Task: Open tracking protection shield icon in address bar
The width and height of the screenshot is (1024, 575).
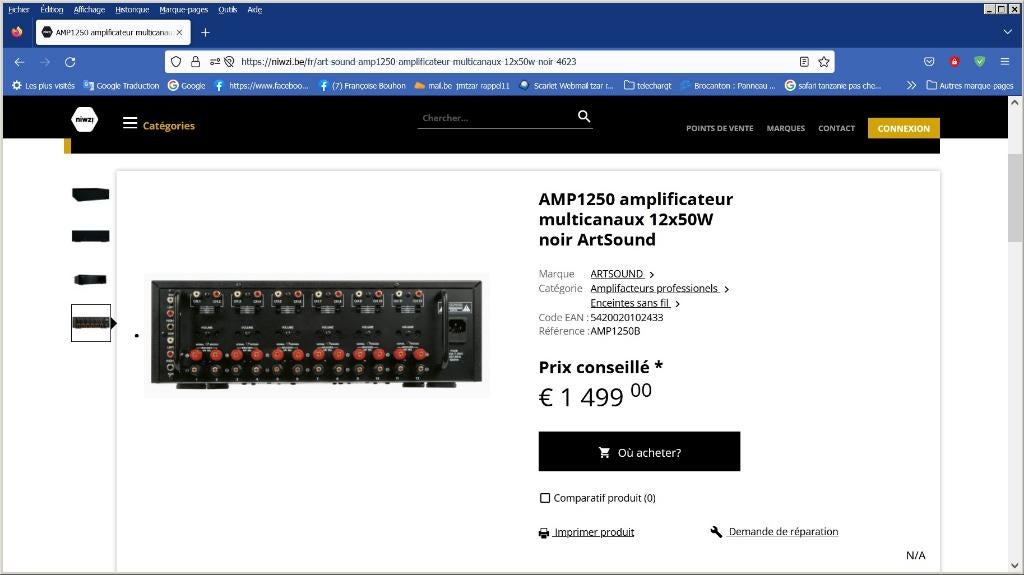Action: (x=176, y=61)
